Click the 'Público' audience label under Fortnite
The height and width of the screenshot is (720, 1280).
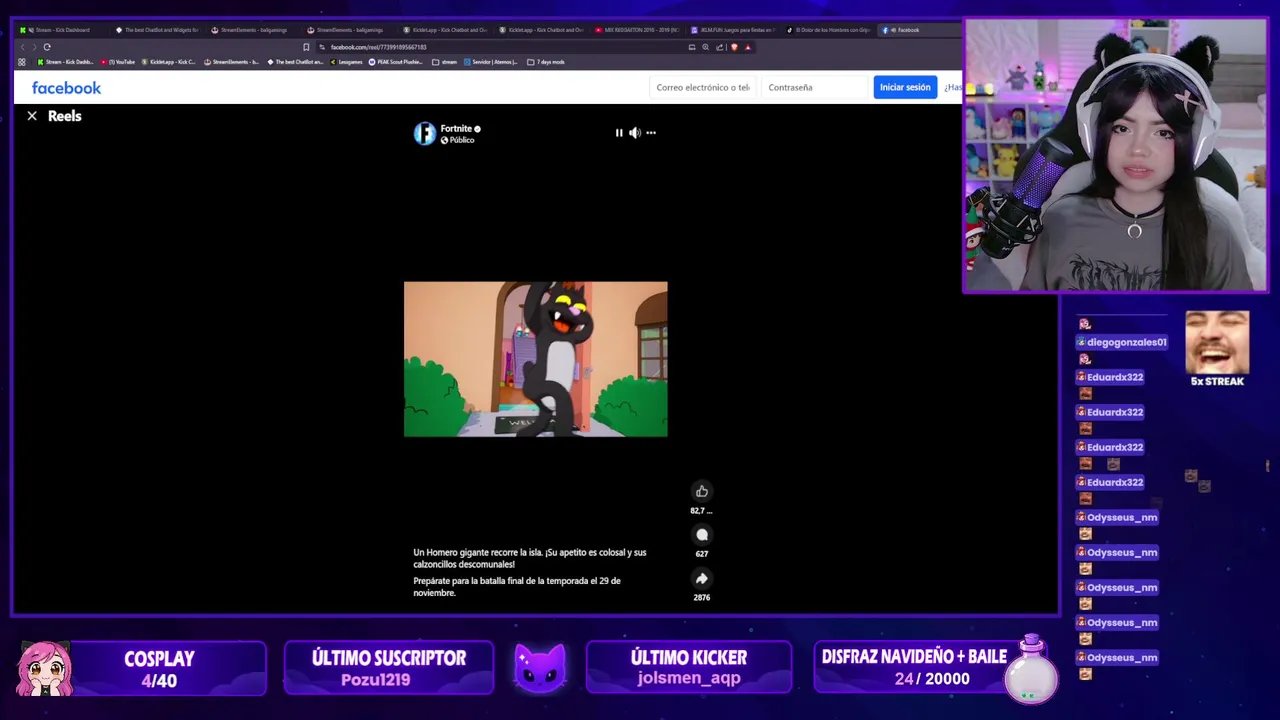462,140
